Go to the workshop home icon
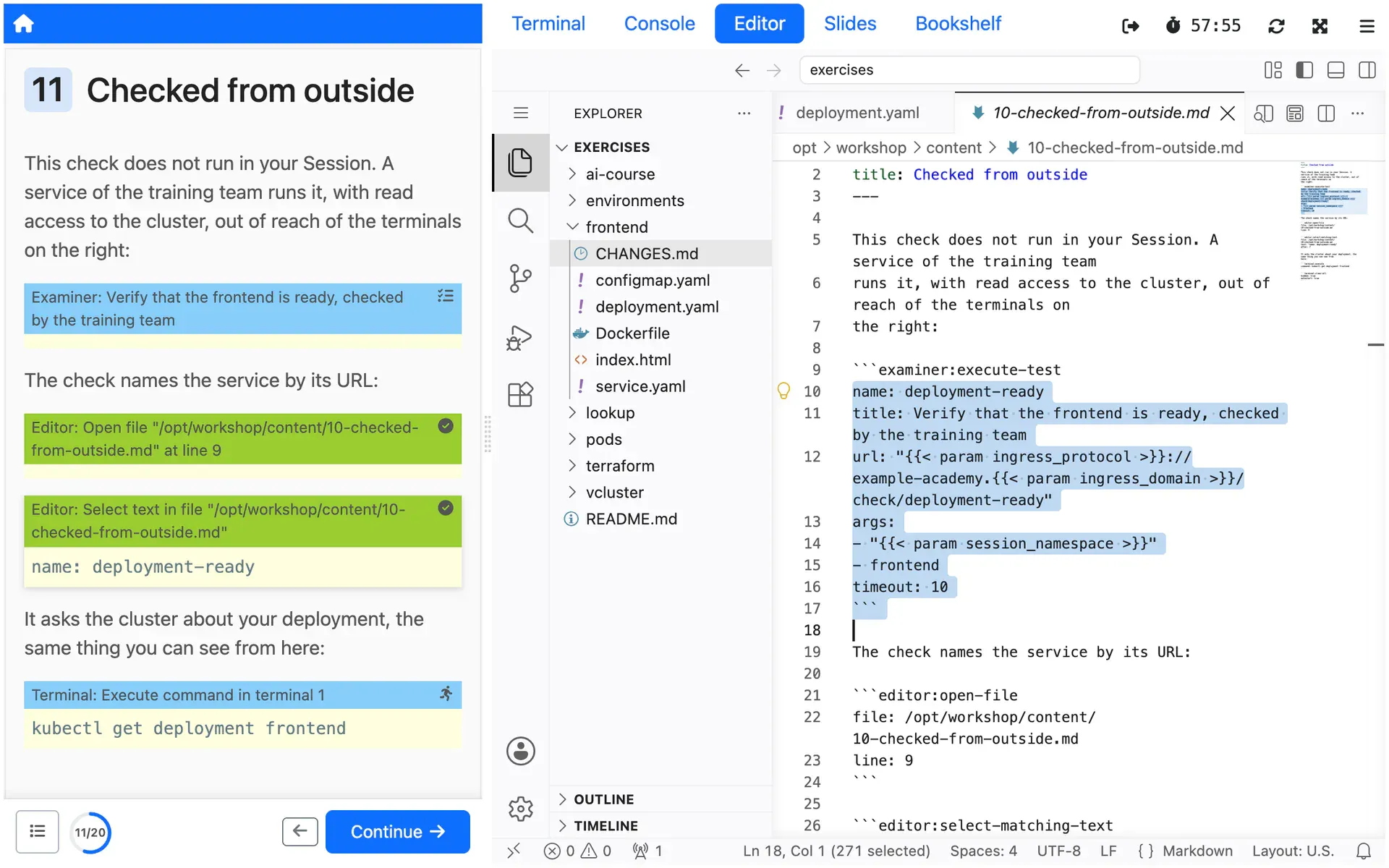The height and width of the screenshot is (868, 1389). click(23, 23)
